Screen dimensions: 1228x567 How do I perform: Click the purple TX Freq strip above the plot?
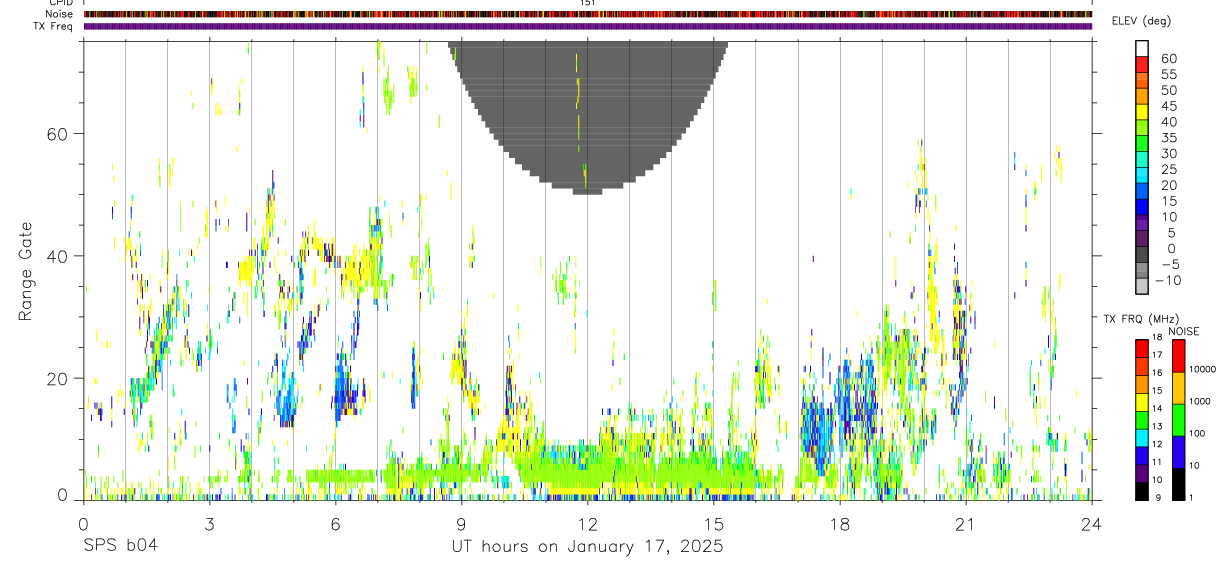click(x=587, y=26)
